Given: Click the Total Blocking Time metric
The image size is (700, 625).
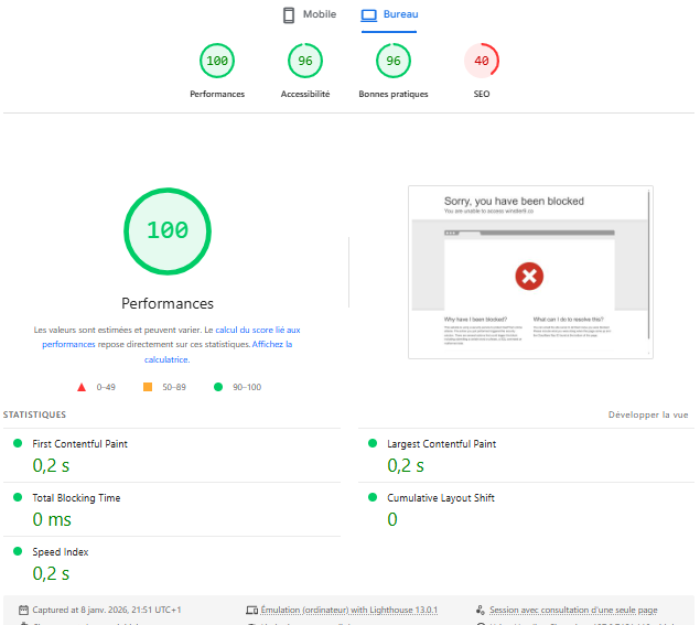Looking at the screenshot, I should click(76, 498).
